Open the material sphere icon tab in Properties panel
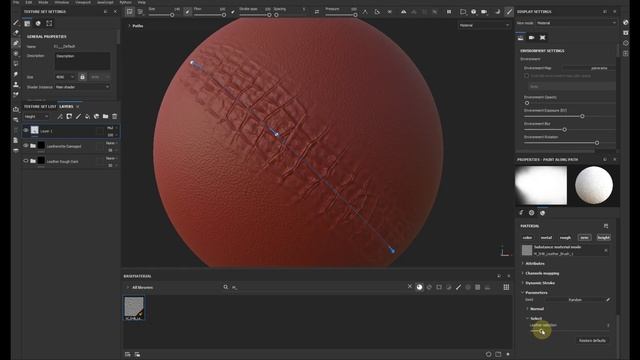Image resolution: width=640 pixels, height=360 pixels. 542,213
